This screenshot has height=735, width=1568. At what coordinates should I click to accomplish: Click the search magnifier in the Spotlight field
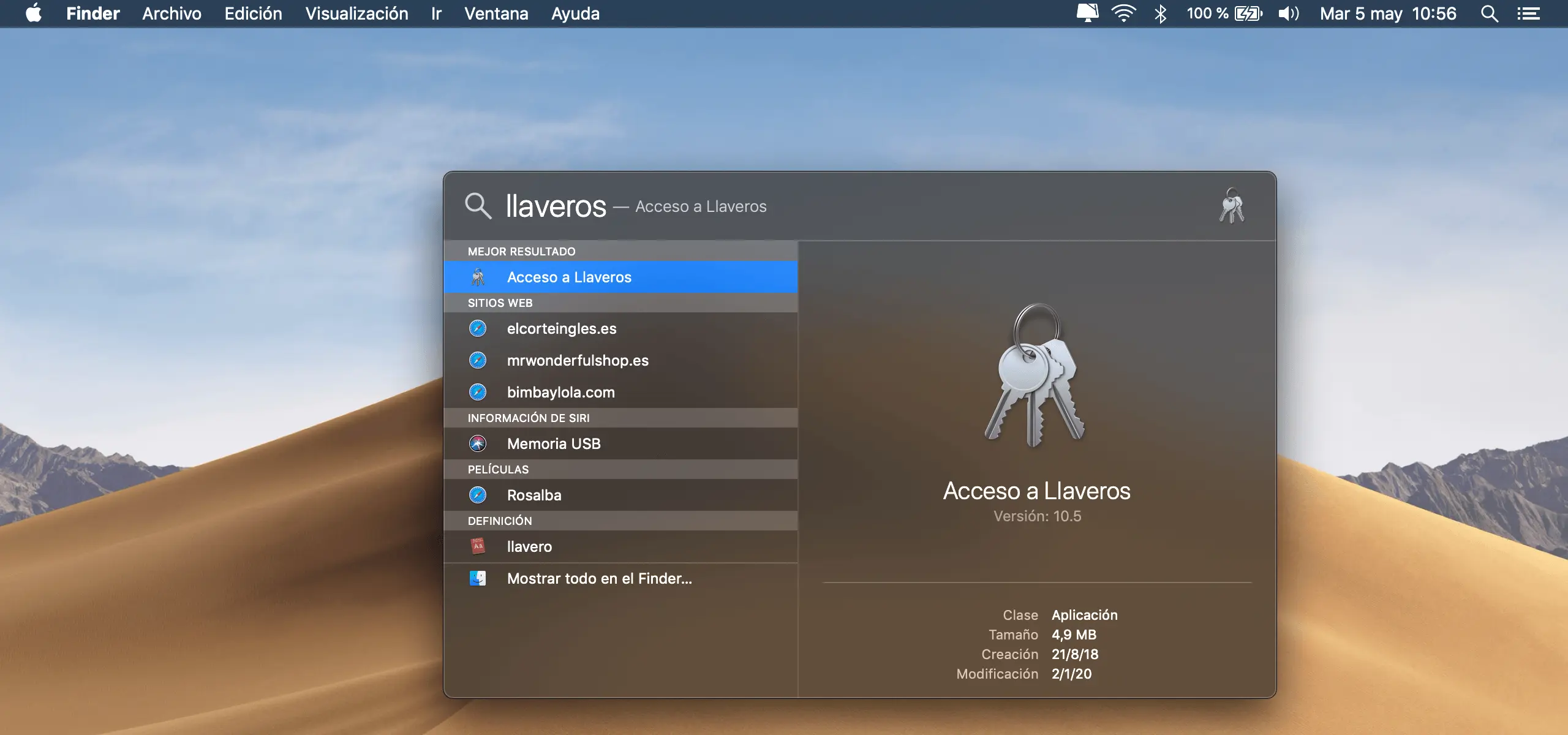[478, 206]
